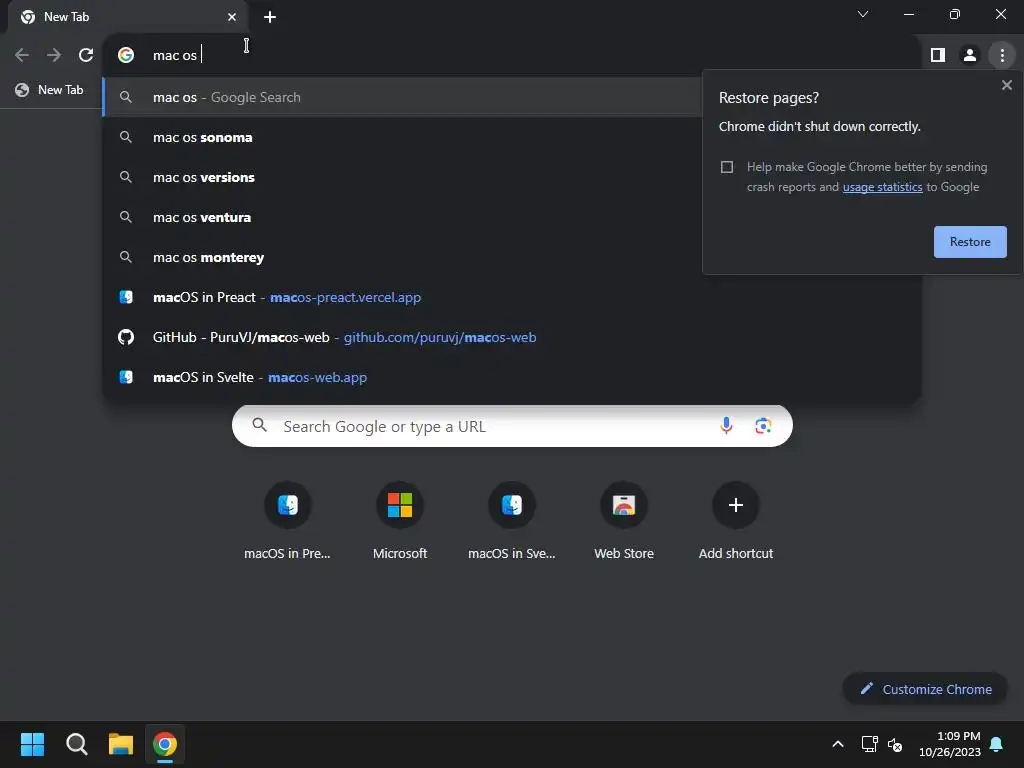Open the macOS in Pre... shortcut
This screenshot has height=768, width=1024.
[287, 520]
